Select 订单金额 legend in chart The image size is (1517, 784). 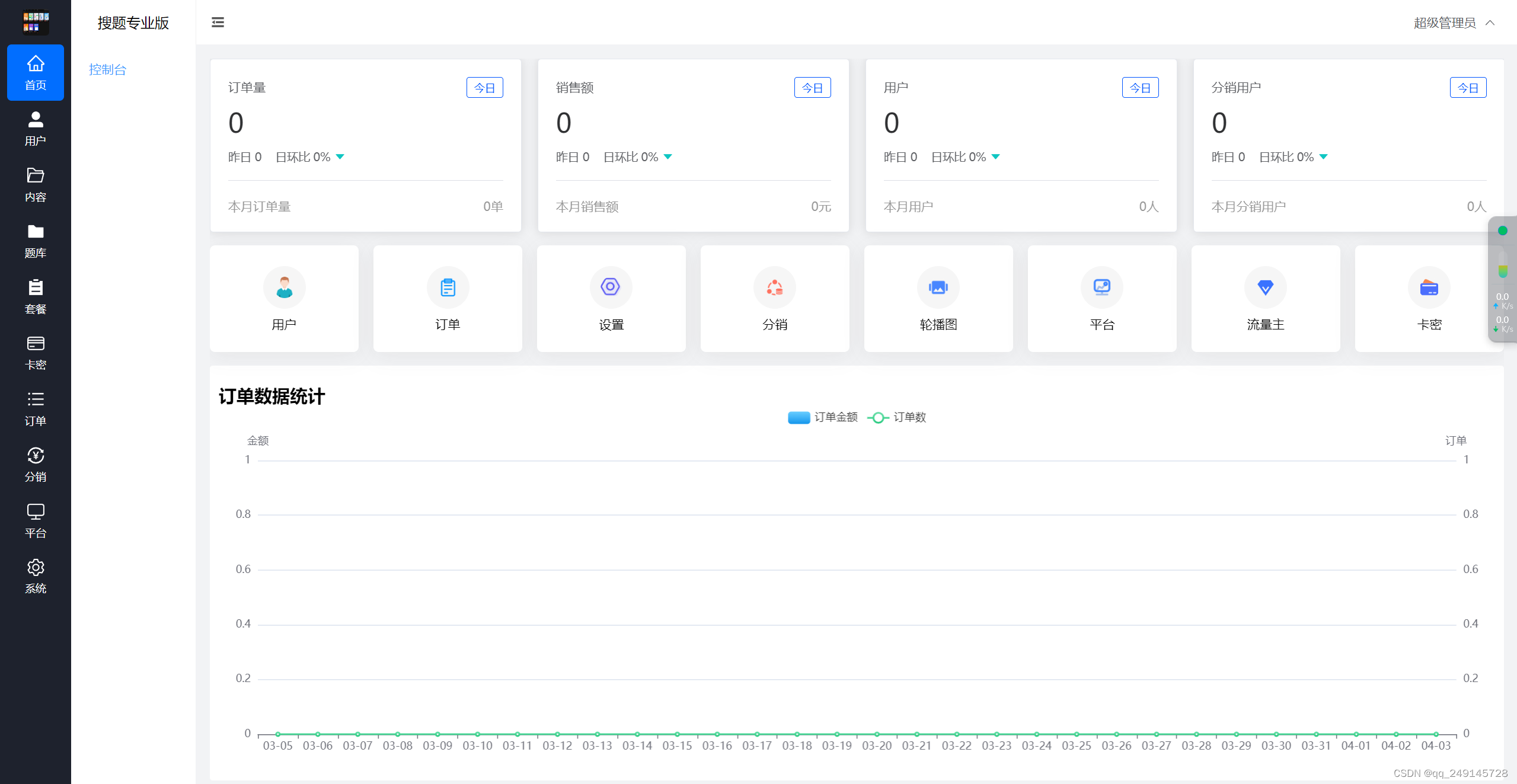tap(820, 417)
